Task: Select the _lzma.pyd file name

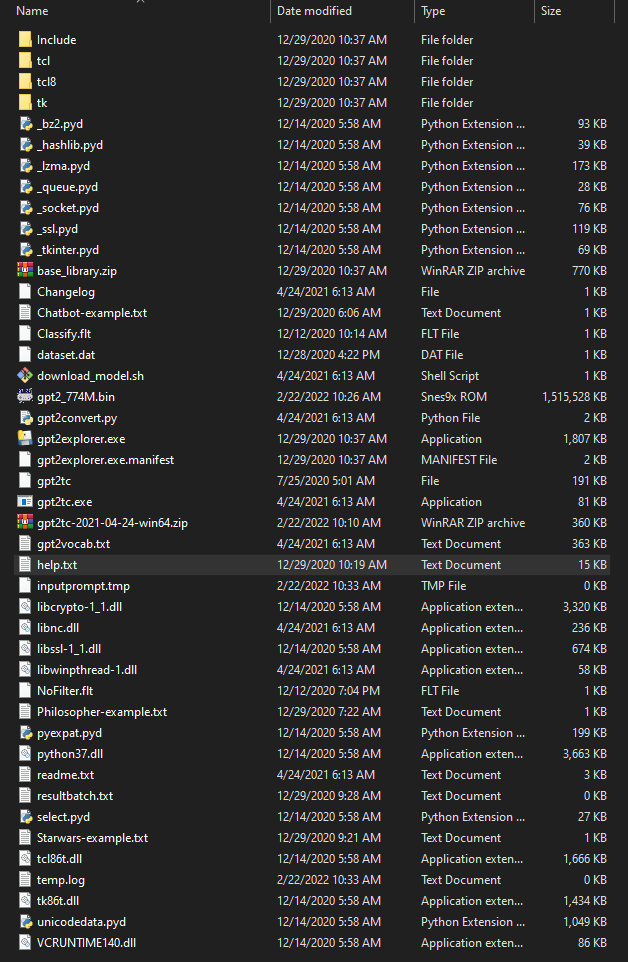Action: [63, 166]
